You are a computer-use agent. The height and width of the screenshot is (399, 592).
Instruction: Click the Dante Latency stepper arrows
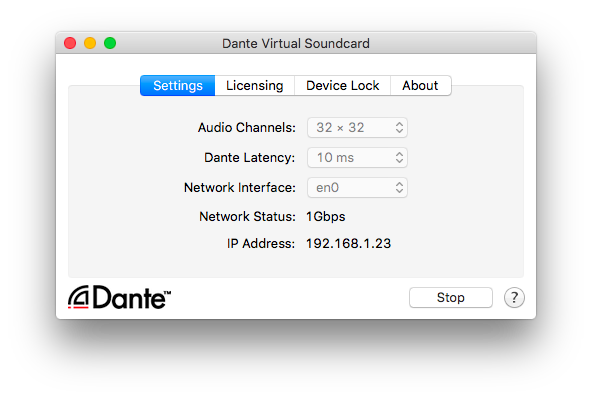point(399,157)
